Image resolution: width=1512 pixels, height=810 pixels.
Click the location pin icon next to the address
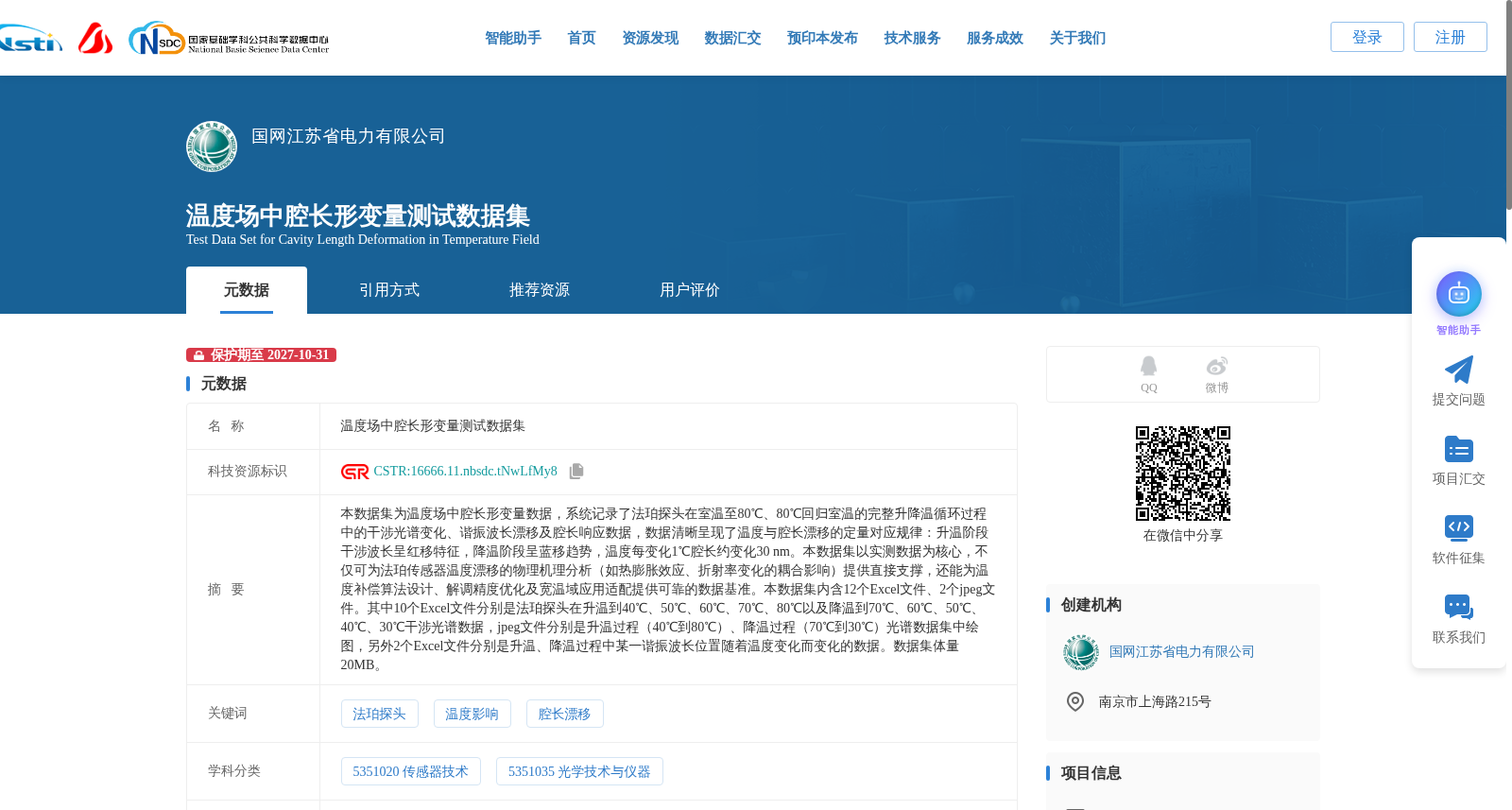(x=1075, y=701)
